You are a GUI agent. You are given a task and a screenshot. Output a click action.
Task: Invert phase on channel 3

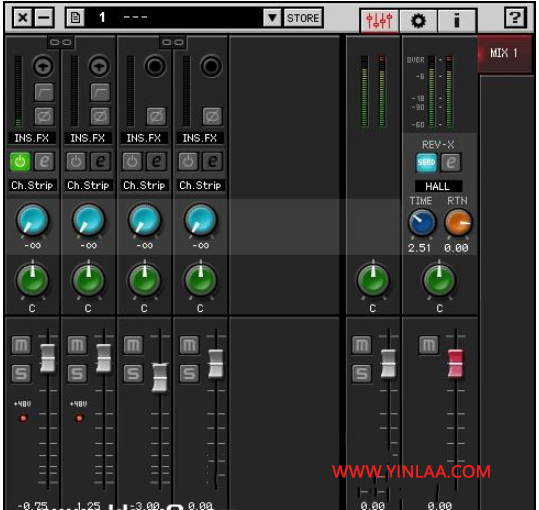pos(156,117)
